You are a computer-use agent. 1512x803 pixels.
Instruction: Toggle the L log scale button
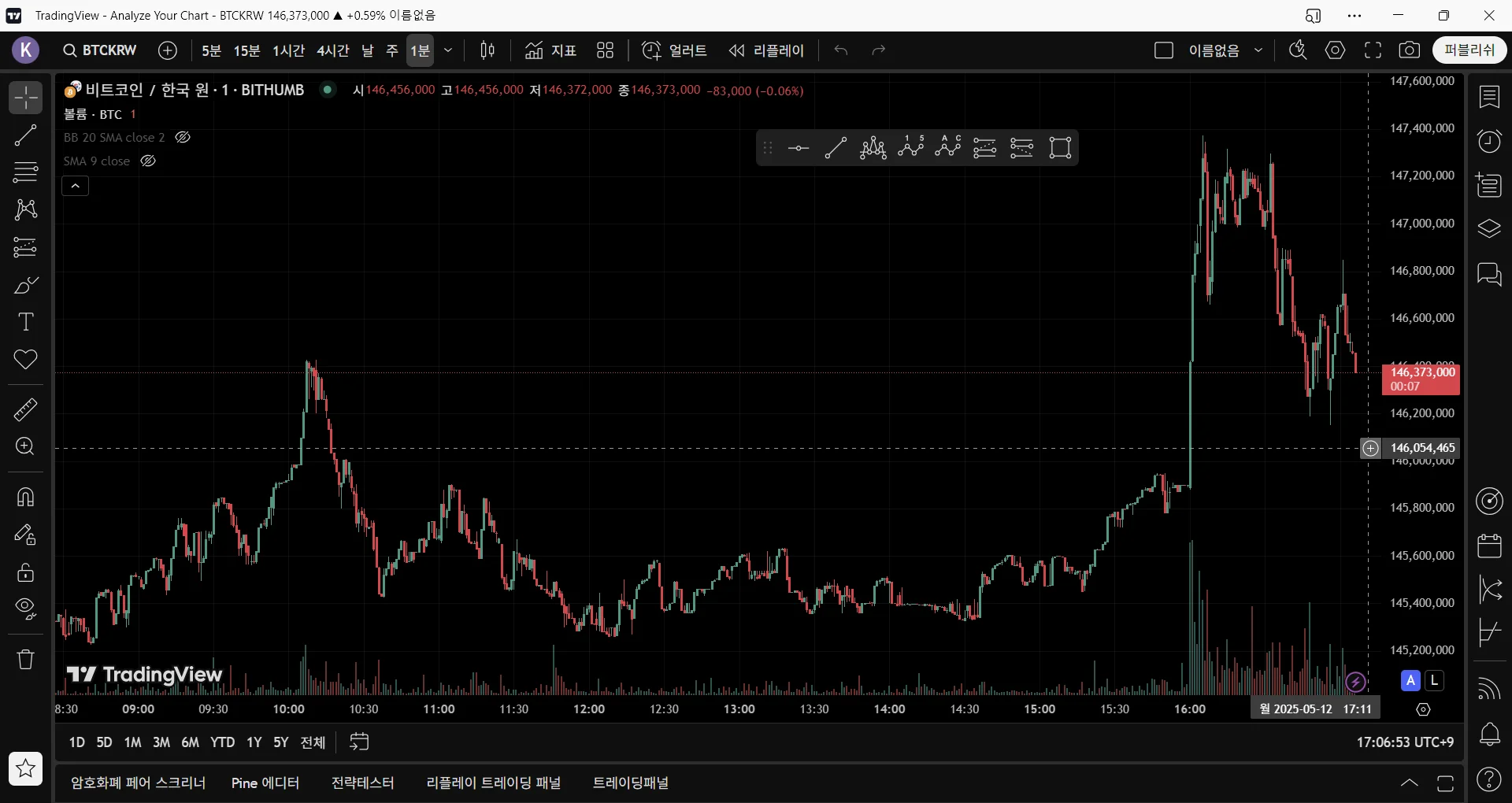point(1435,680)
